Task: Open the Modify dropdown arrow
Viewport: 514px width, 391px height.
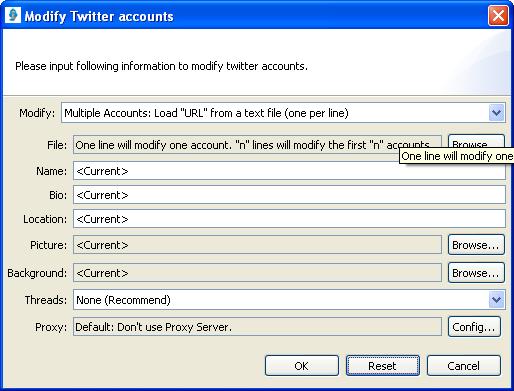Action: click(x=496, y=113)
